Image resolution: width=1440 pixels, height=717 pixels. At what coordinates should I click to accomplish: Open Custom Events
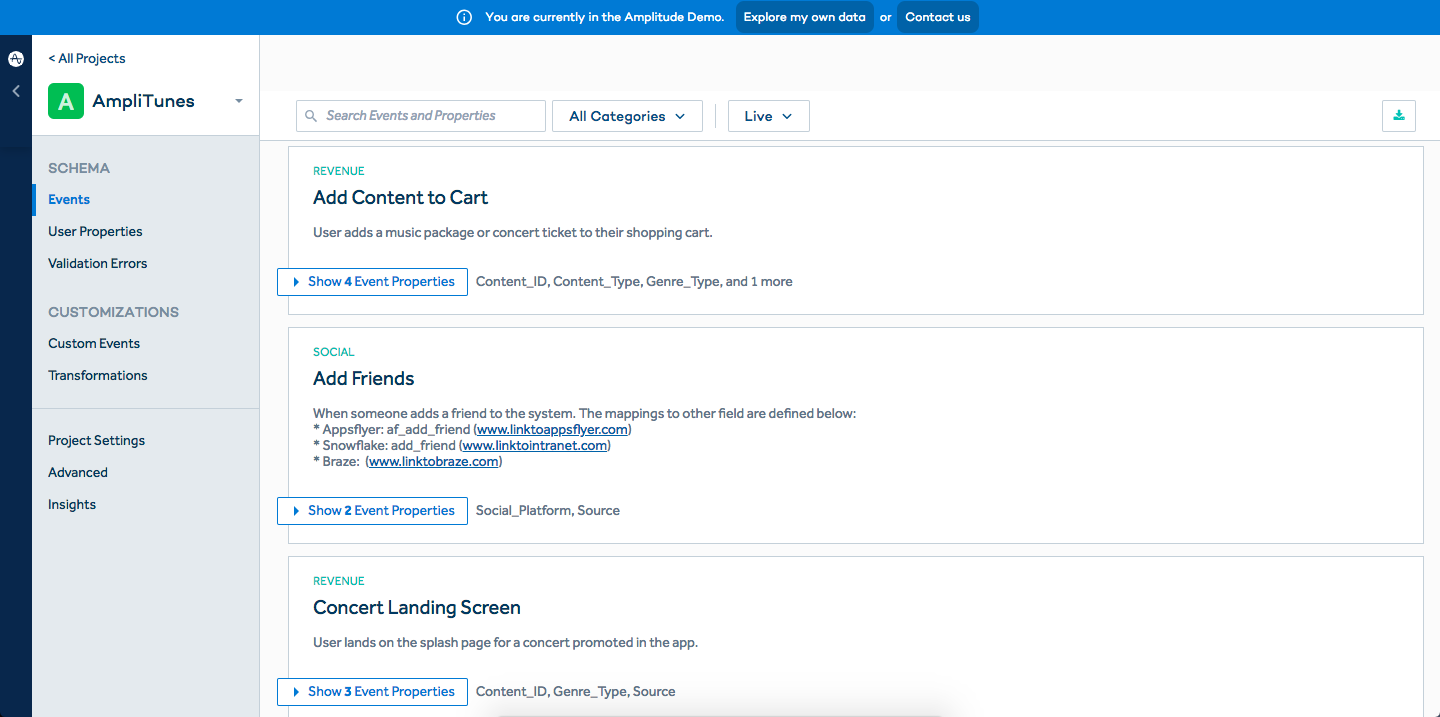point(94,344)
